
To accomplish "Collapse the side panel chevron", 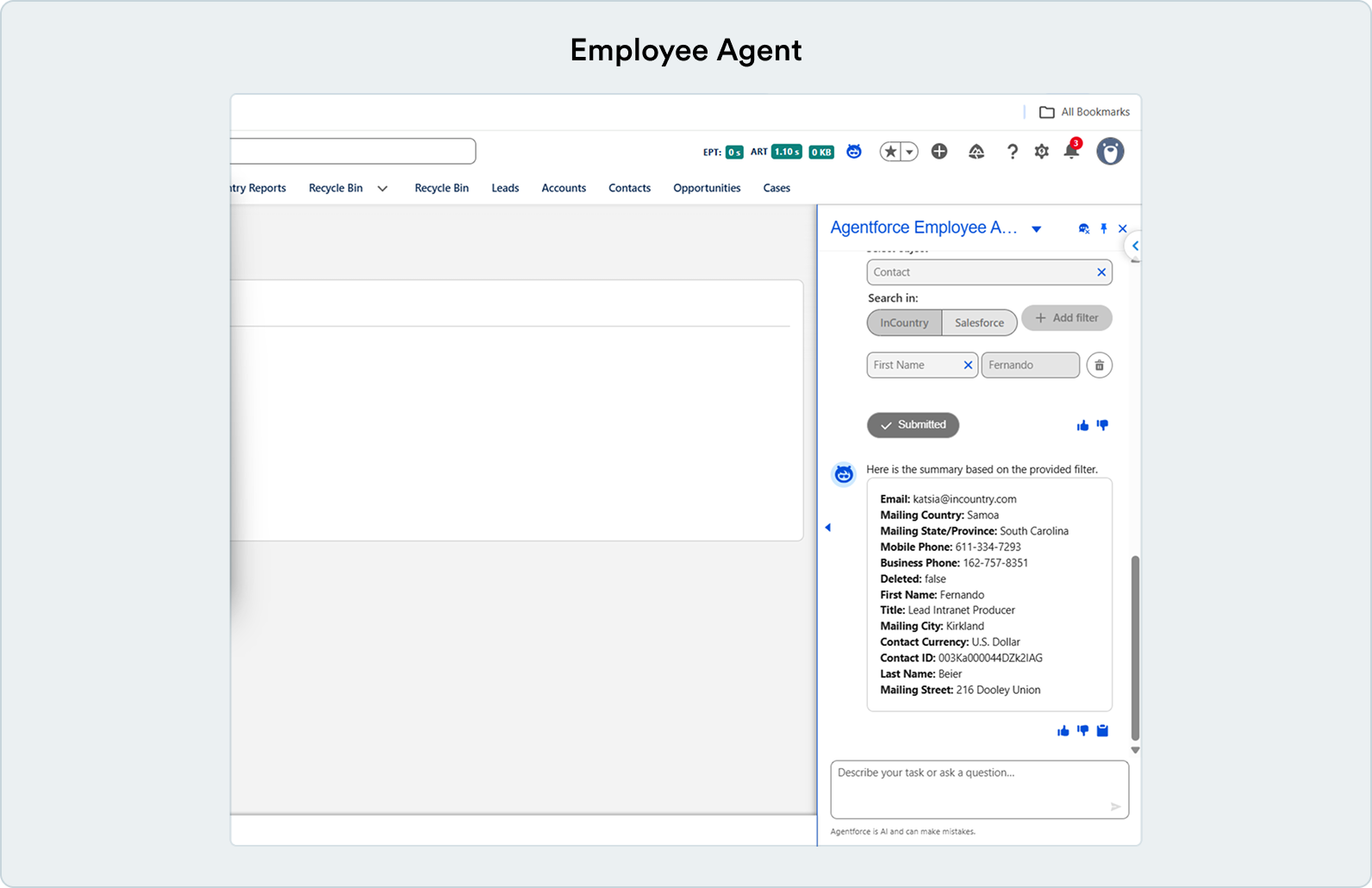I will pos(1135,246).
